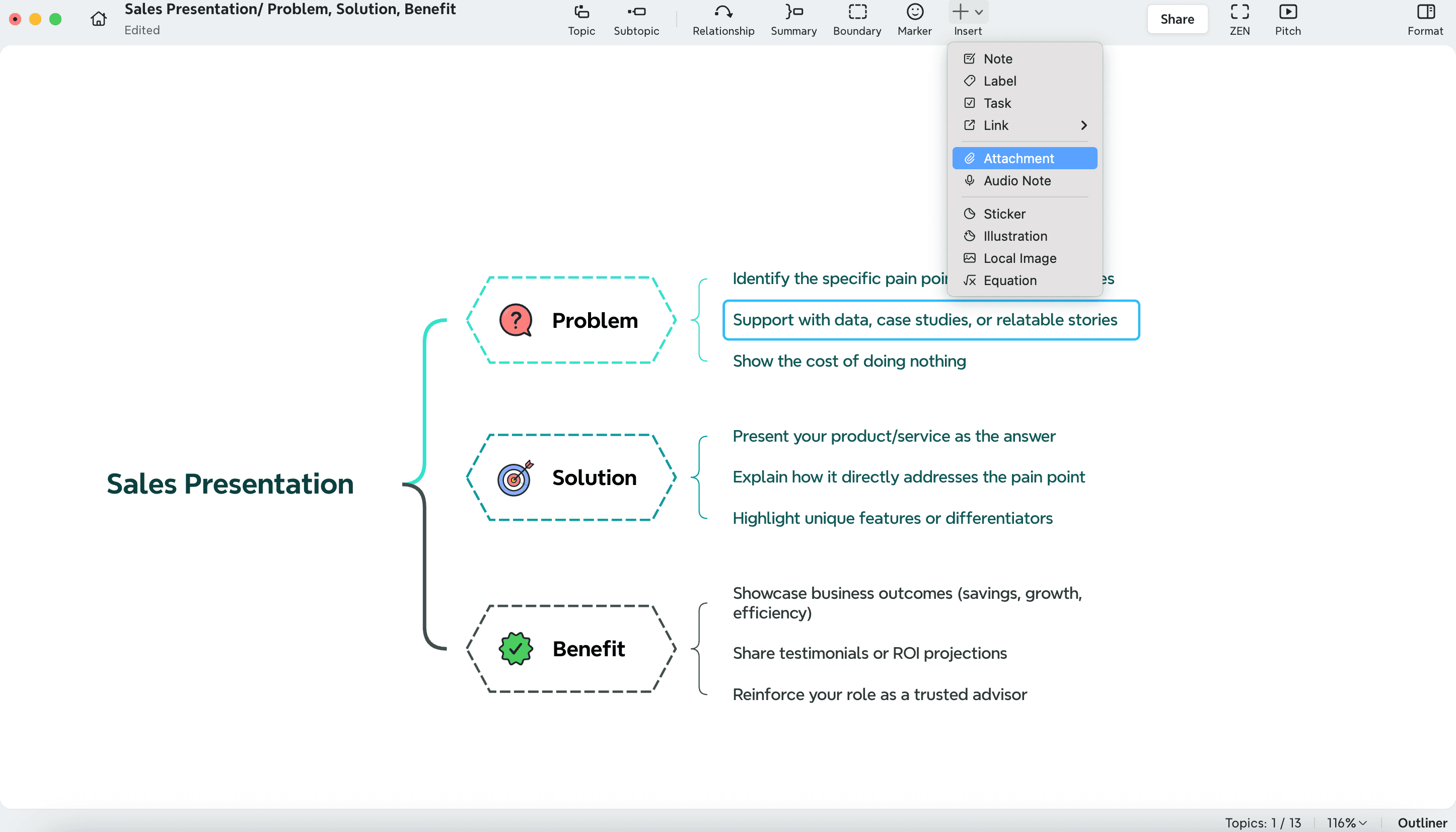1456x832 pixels.
Task: Toggle the Format panel
Action: 1425,20
